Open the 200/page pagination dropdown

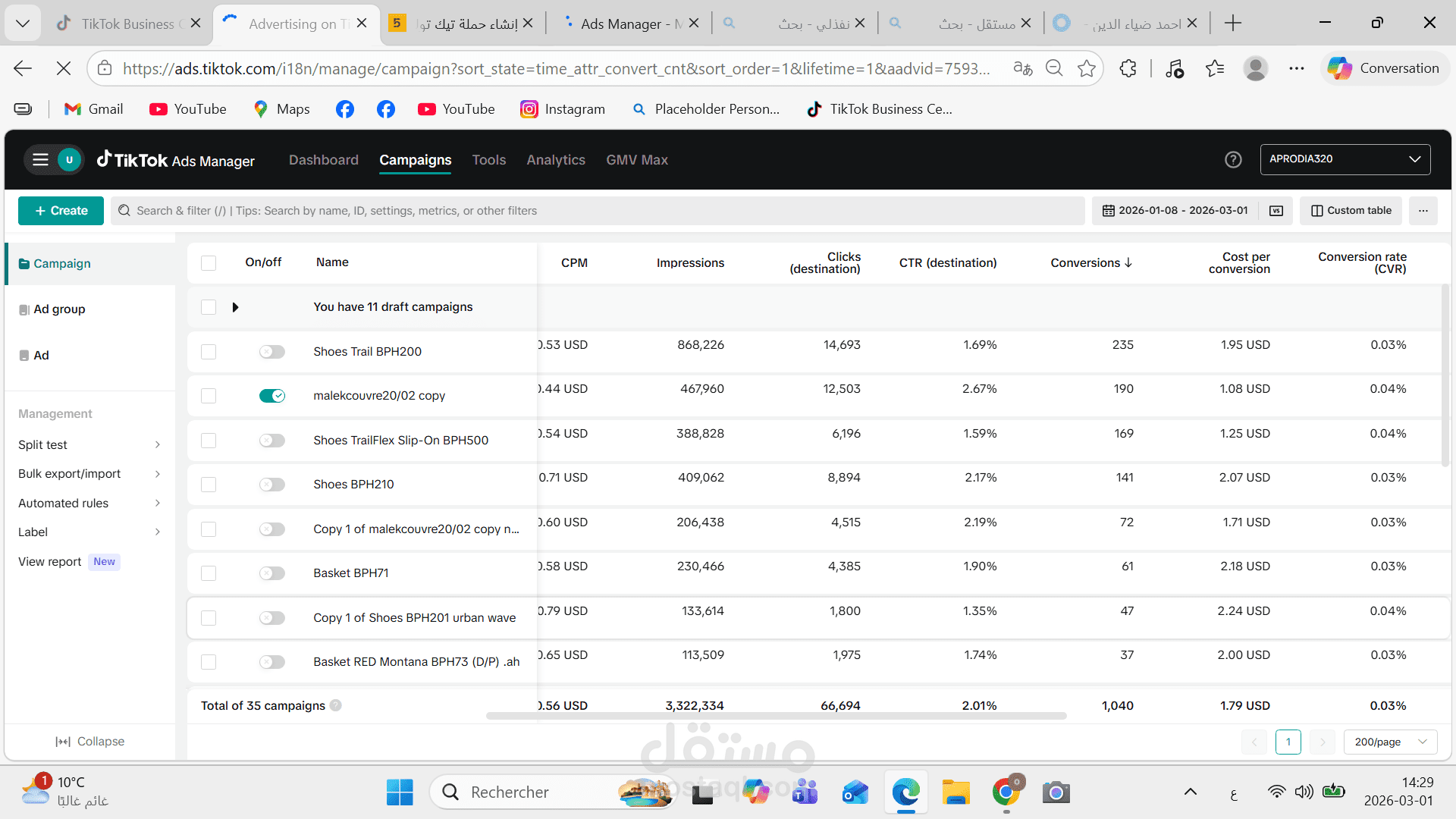coord(1390,742)
